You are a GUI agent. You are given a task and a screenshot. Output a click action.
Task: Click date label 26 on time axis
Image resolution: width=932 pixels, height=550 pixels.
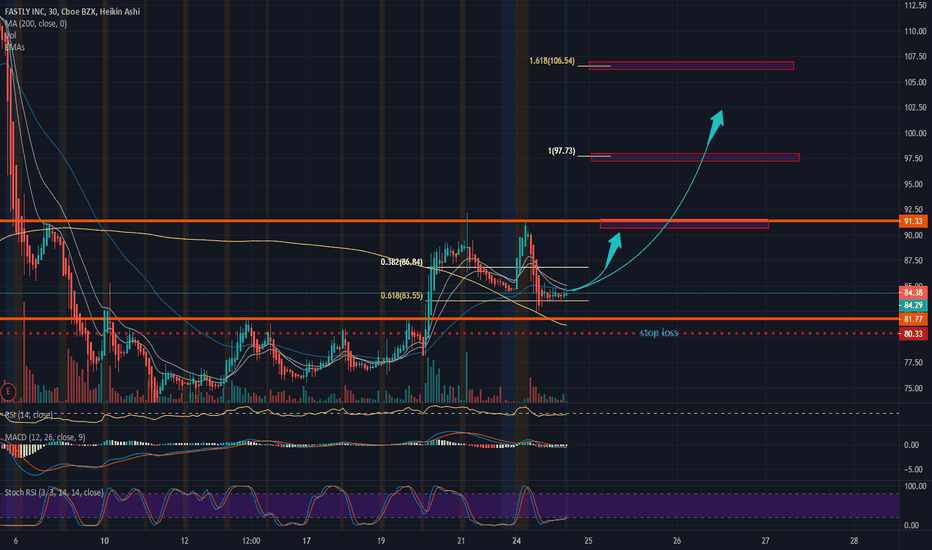coord(677,541)
